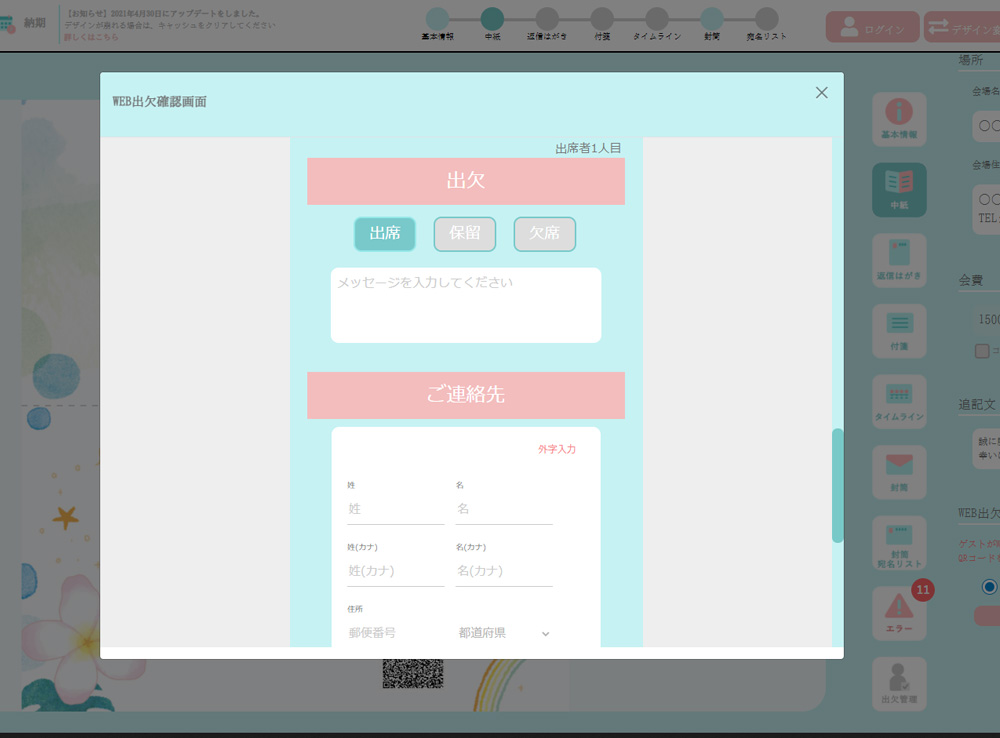Go to 返信はがき step in progress bar

pyautogui.click(x=547, y=19)
